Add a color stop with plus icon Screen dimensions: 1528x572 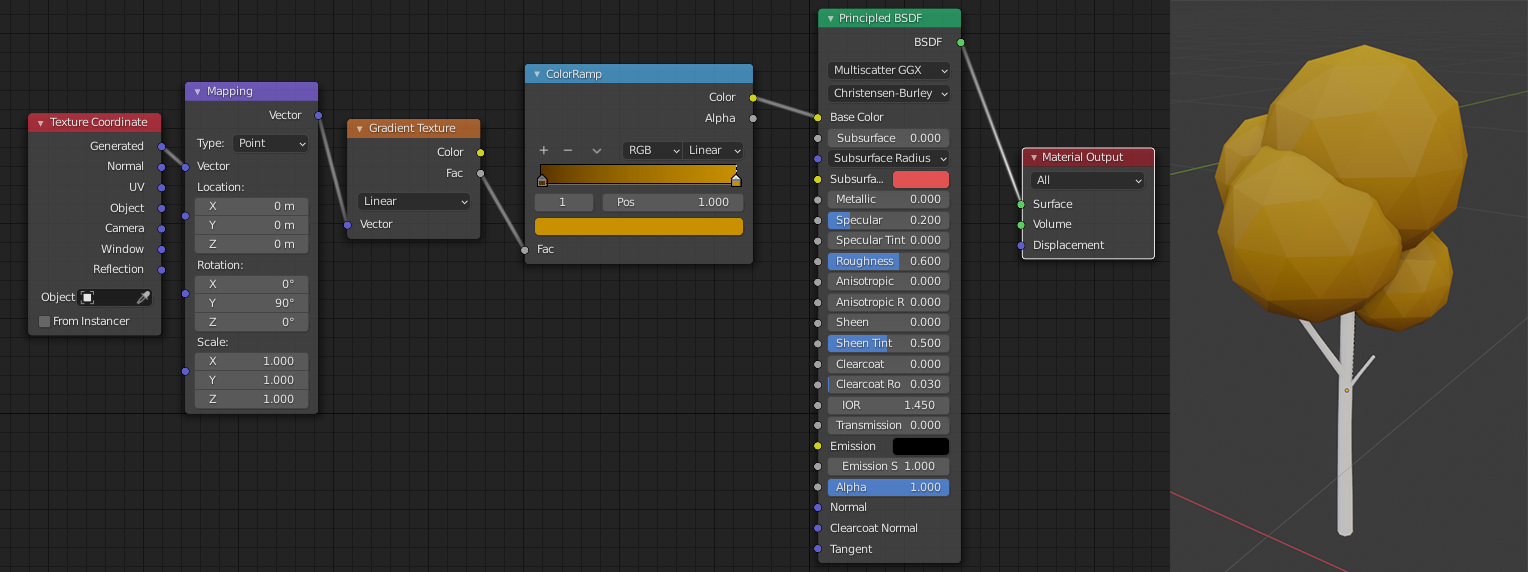point(544,150)
